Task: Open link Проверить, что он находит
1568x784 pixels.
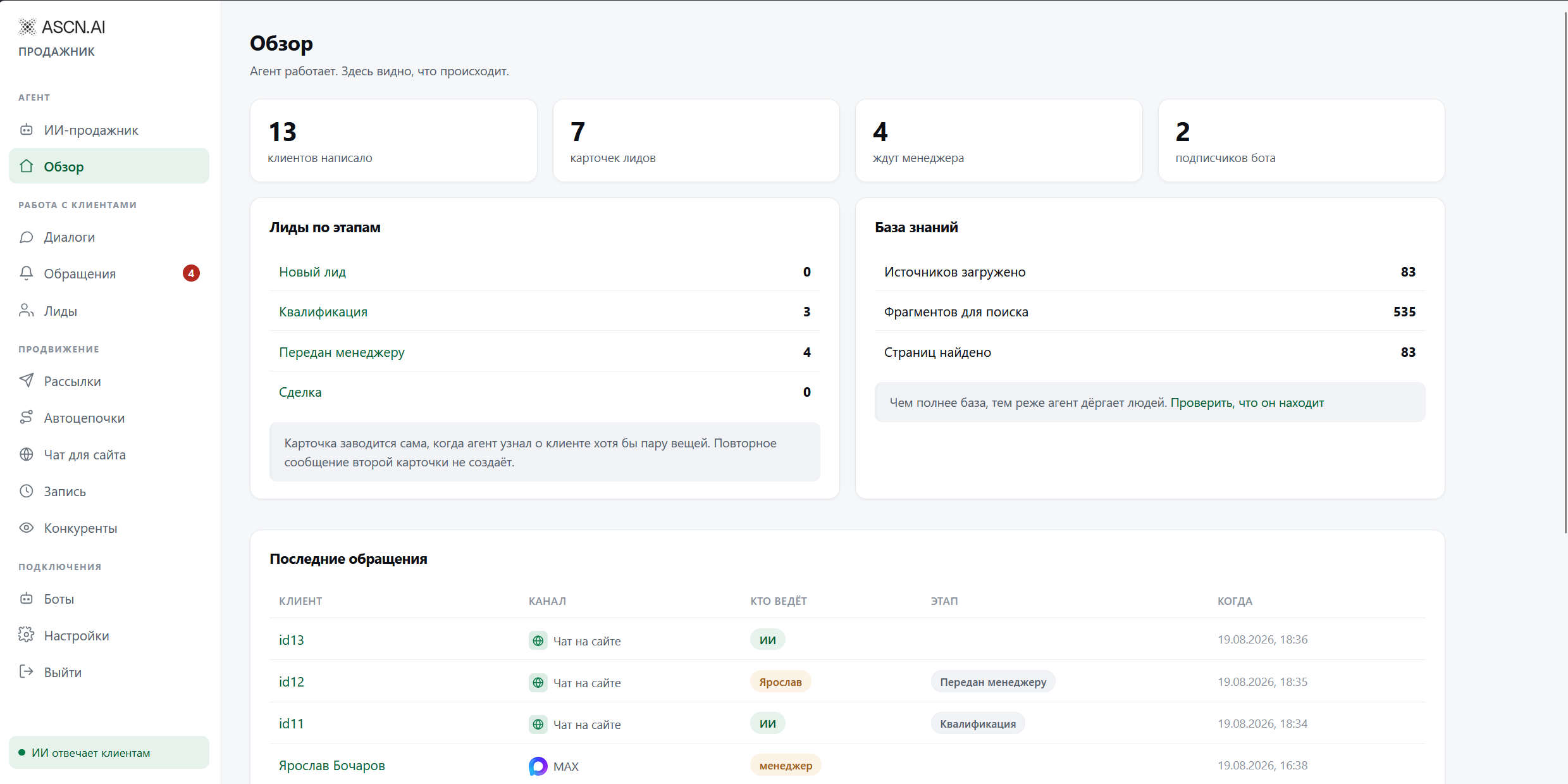Action: [x=1247, y=402]
